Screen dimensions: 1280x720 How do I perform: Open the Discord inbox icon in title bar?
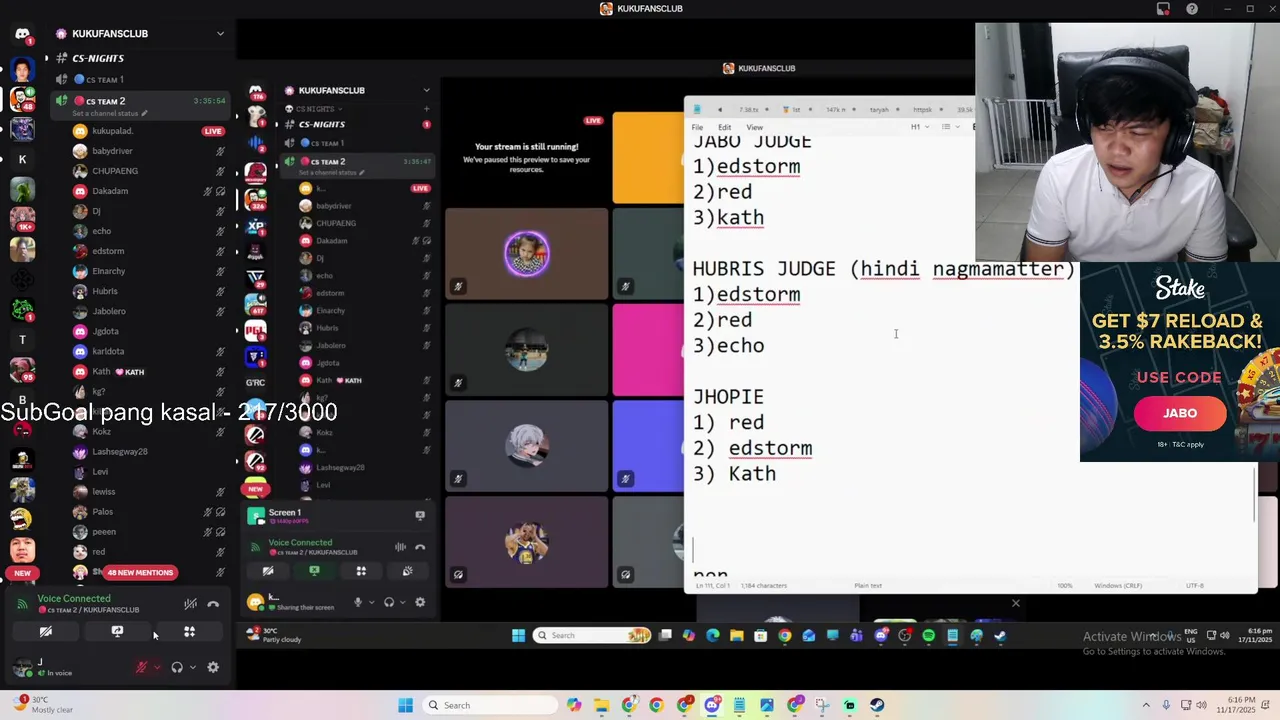click(x=1163, y=9)
